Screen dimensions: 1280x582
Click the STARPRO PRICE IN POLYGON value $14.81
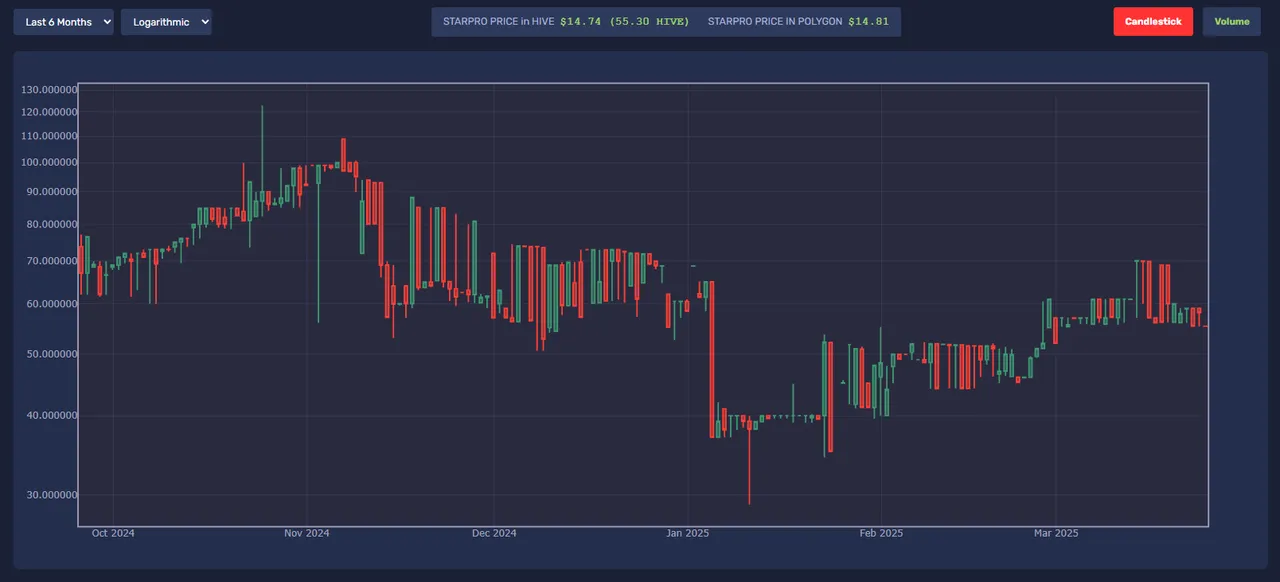pos(868,22)
